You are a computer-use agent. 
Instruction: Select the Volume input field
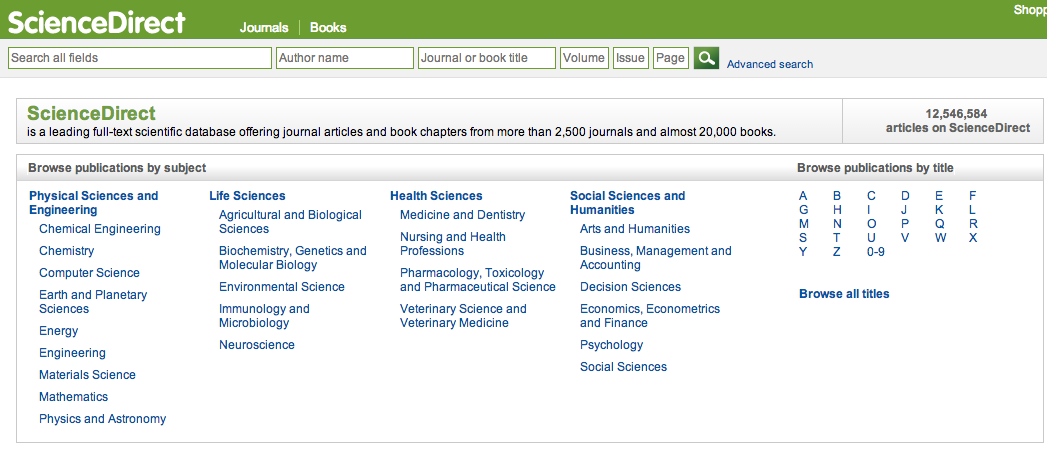584,58
